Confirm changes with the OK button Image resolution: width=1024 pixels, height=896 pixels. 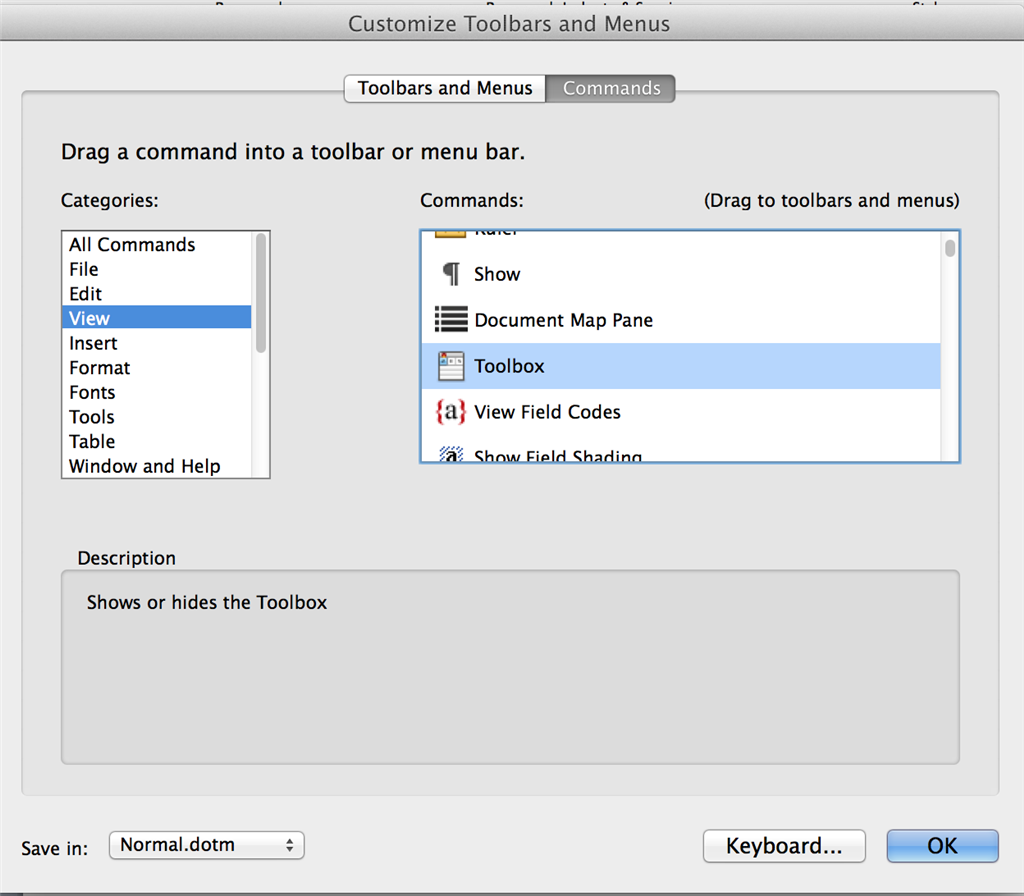coord(941,845)
